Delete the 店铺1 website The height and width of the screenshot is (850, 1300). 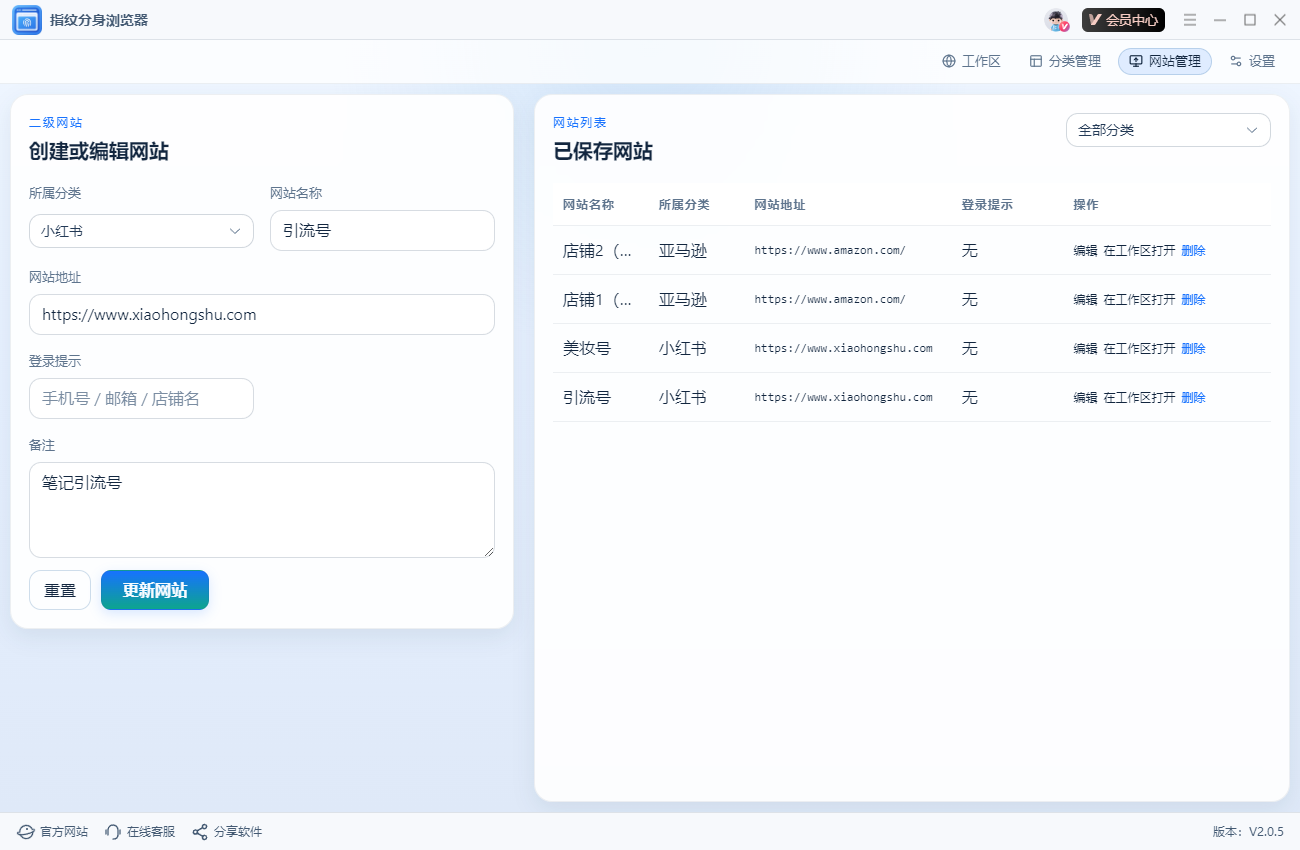pyautogui.click(x=1193, y=300)
